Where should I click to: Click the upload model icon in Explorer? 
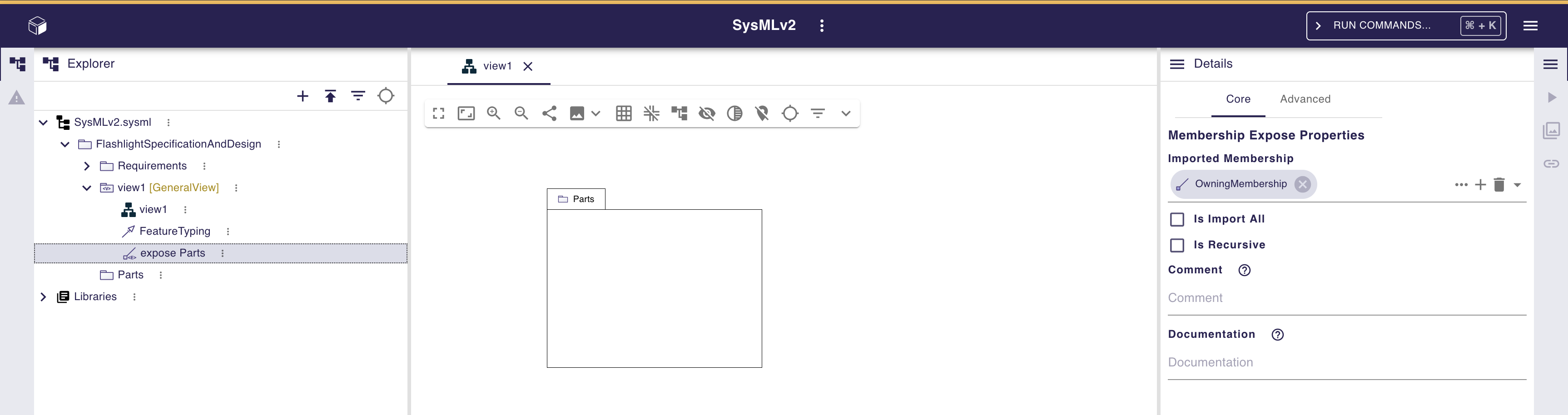pos(330,96)
